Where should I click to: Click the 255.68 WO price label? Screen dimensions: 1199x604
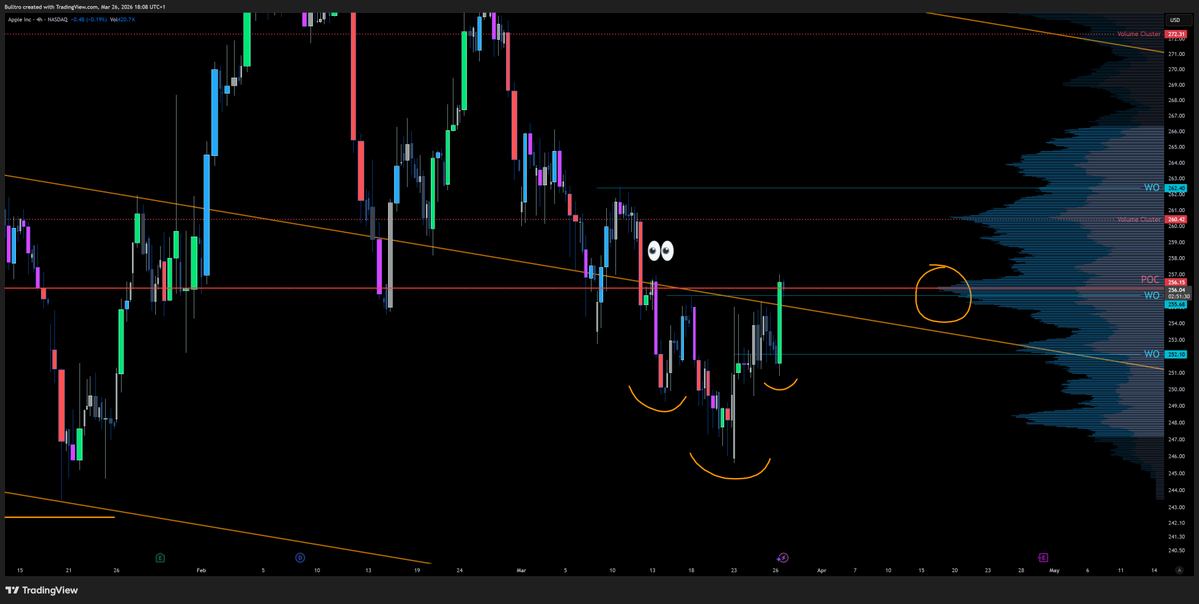click(1175, 304)
